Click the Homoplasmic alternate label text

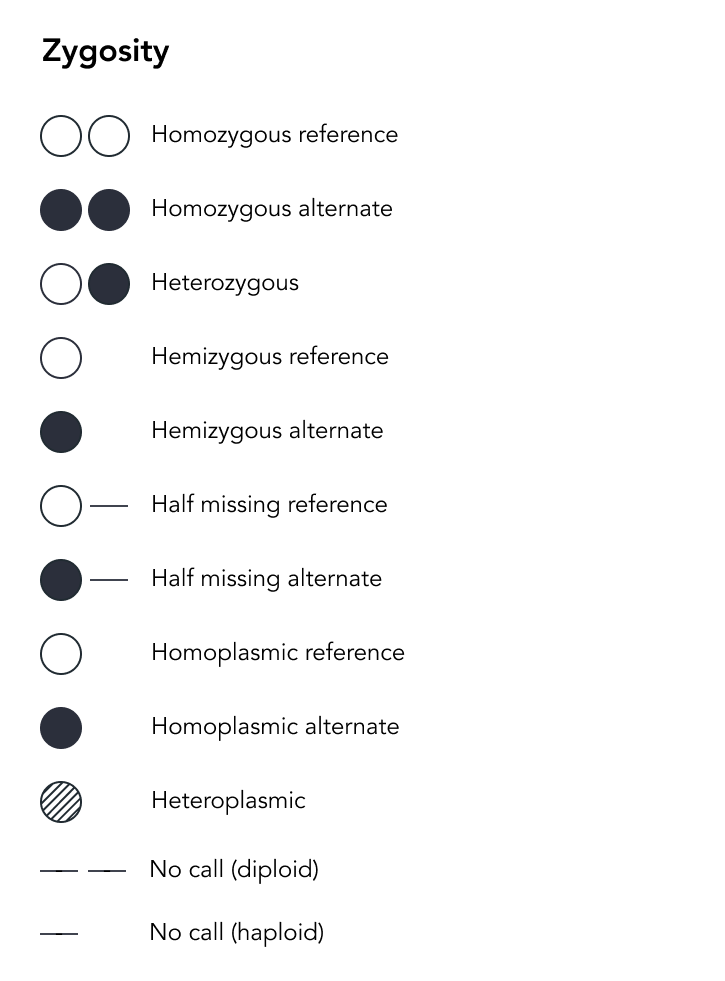[x=275, y=726]
